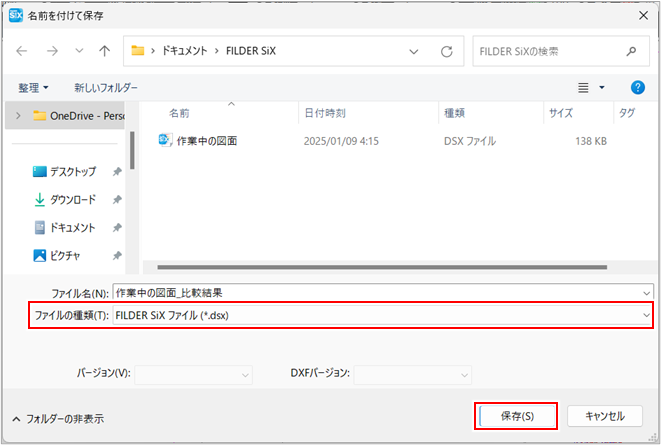Open the 整理 menu

click(x=33, y=88)
